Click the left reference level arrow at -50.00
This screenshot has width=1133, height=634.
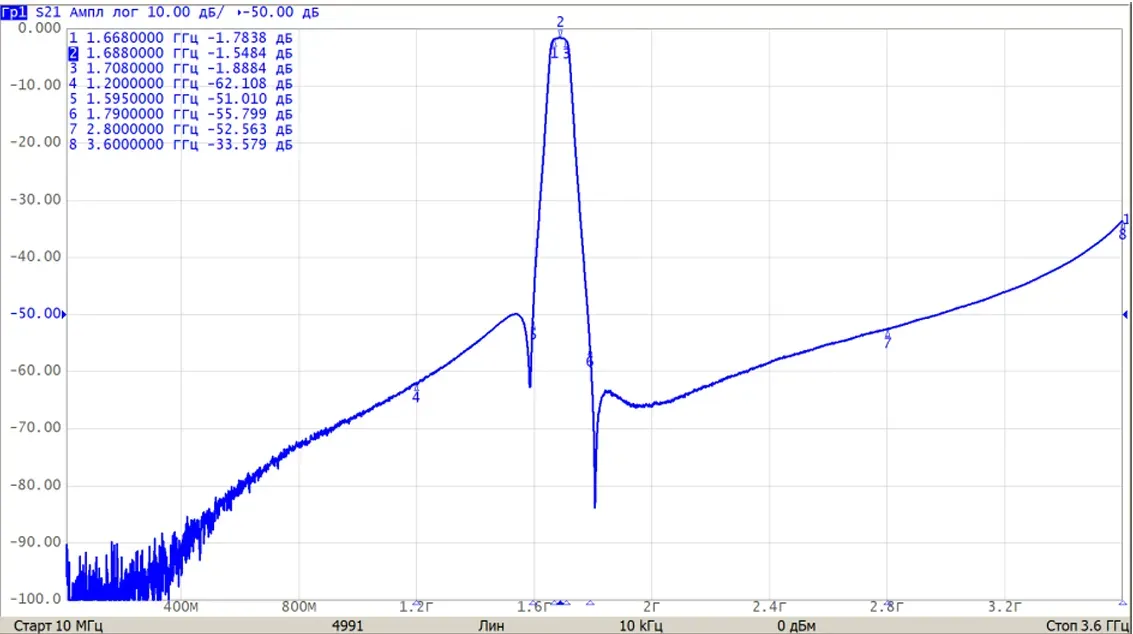tap(64, 314)
